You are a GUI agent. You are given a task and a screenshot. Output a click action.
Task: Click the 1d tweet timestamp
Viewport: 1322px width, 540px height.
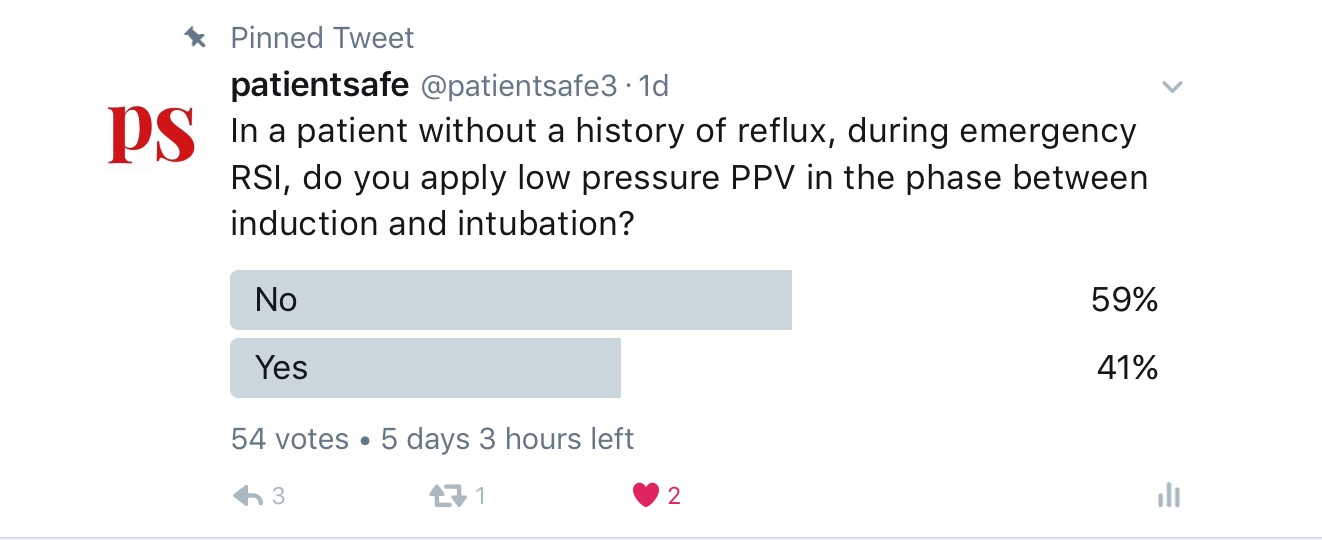click(653, 87)
